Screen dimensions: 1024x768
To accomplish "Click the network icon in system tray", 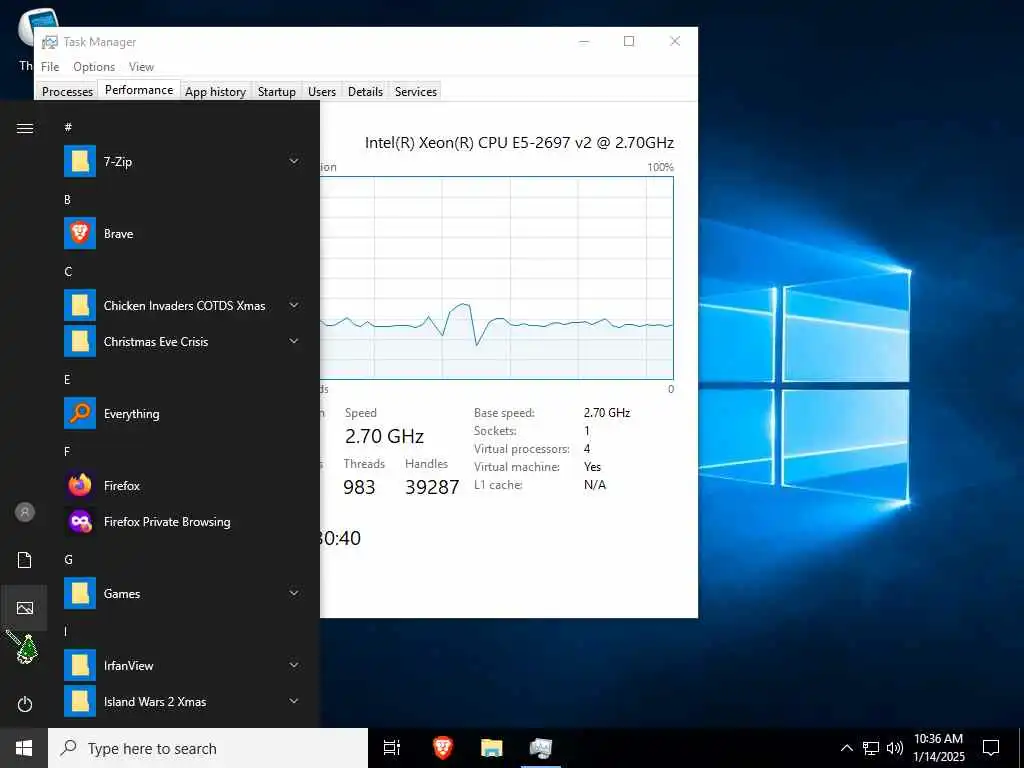I will pyautogui.click(x=871, y=748).
